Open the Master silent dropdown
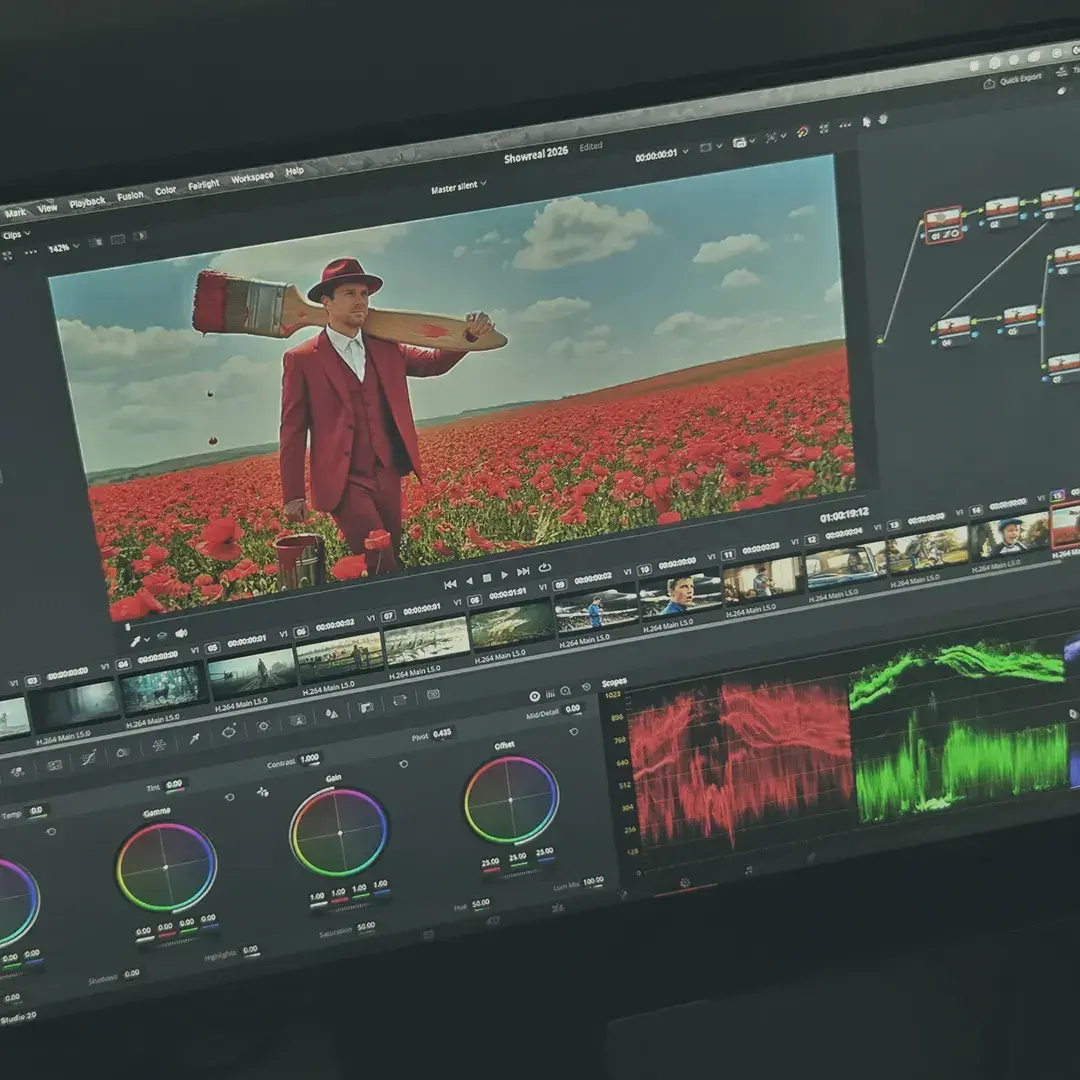Image resolution: width=1080 pixels, height=1080 pixels. point(459,187)
